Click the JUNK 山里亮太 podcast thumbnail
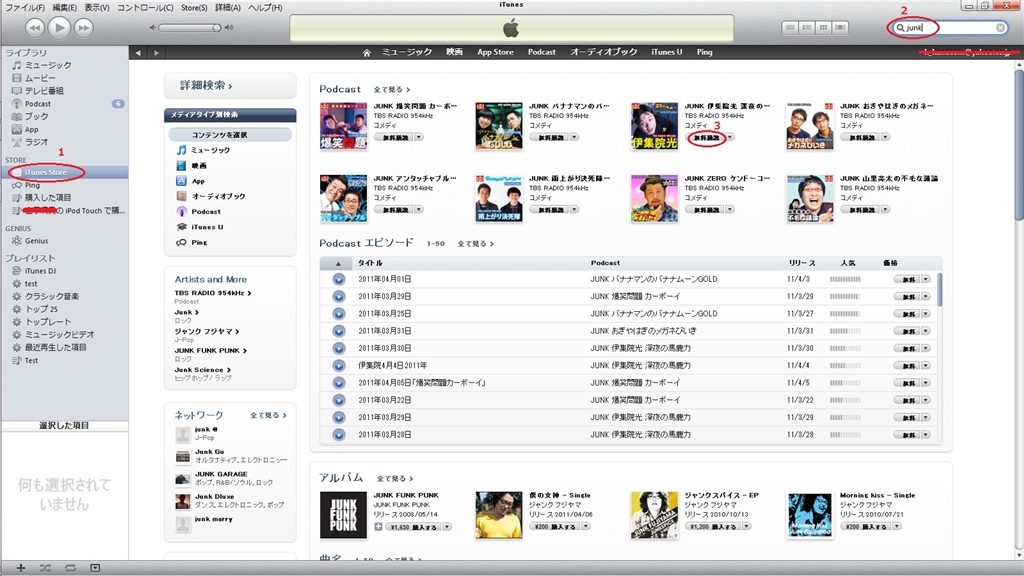 pyautogui.click(x=810, y=199)
